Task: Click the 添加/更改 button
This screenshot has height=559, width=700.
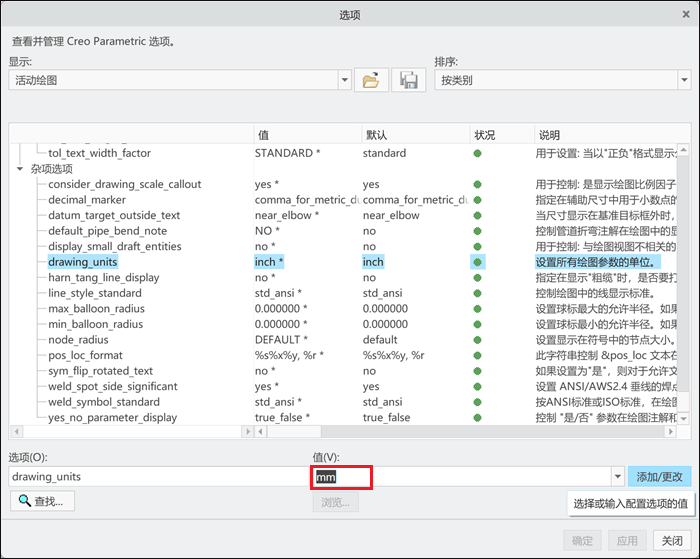Action: (659, 476)
